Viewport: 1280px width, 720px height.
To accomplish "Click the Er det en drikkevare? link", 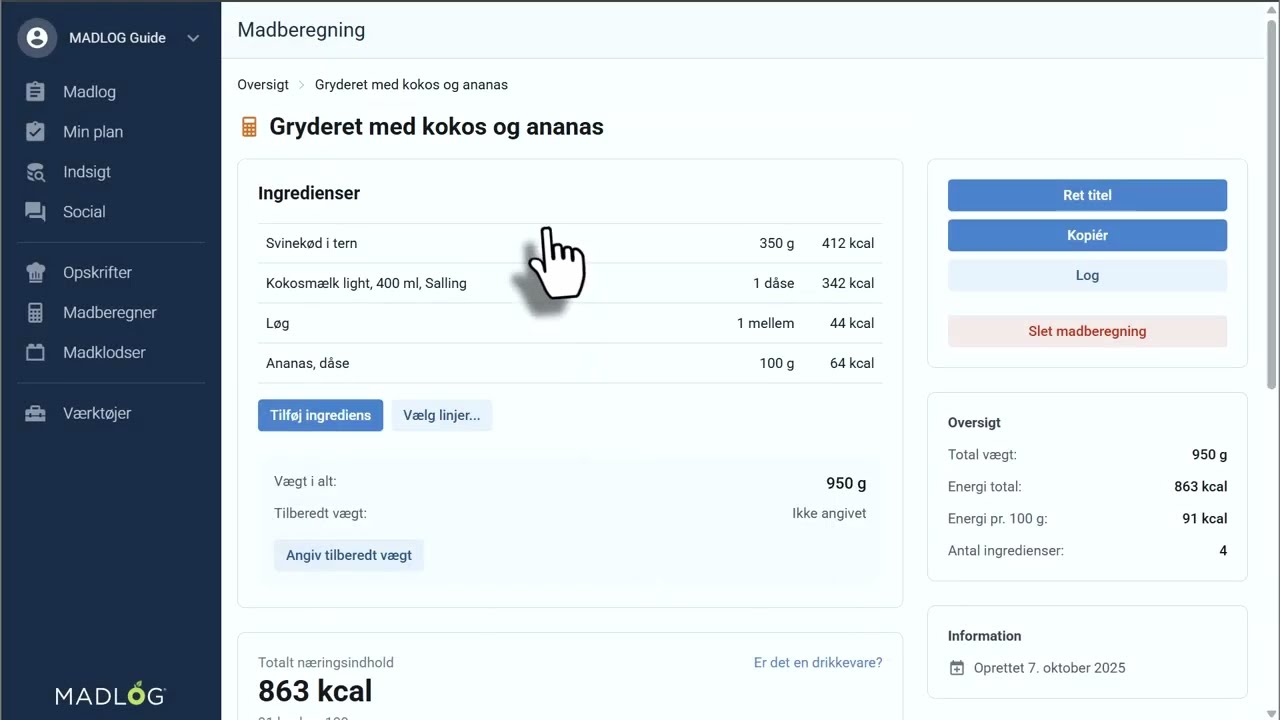I will click(x=817, y=662).
